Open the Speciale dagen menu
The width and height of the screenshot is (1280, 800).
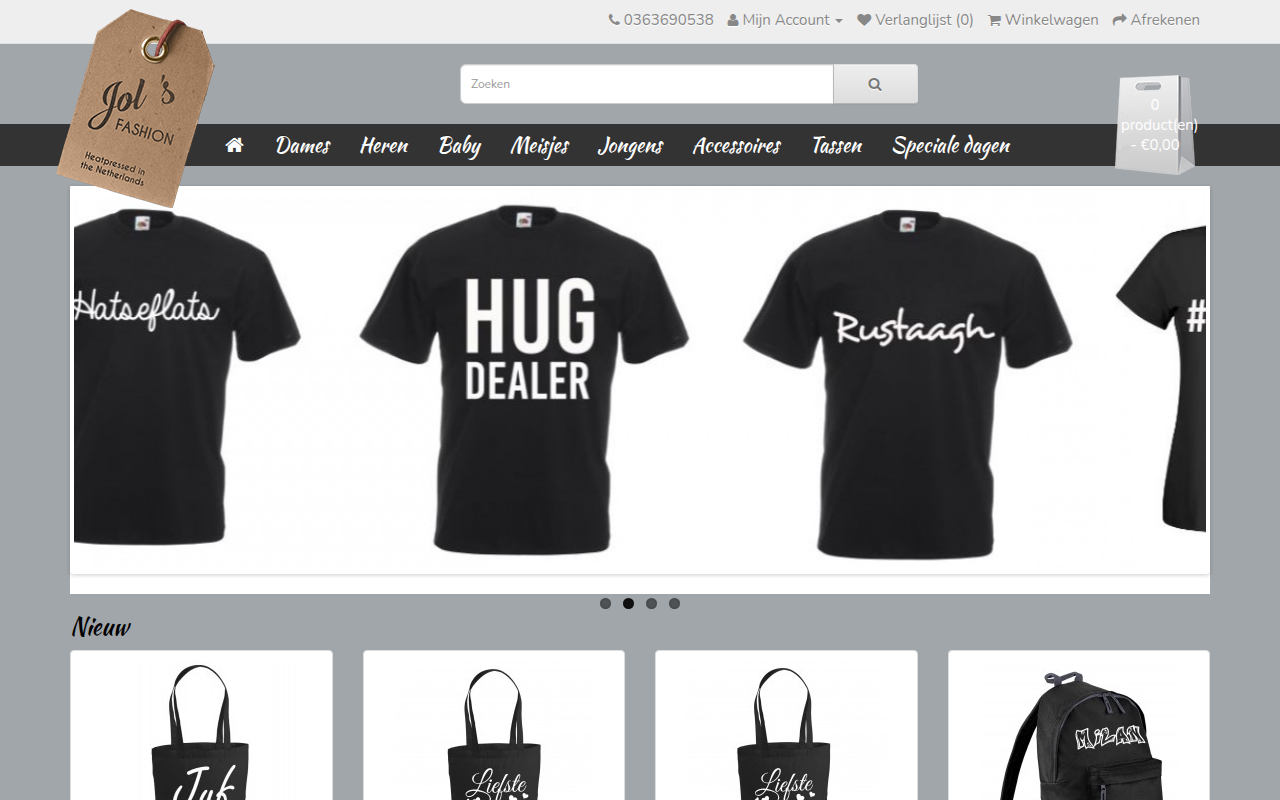click(951, 146)
